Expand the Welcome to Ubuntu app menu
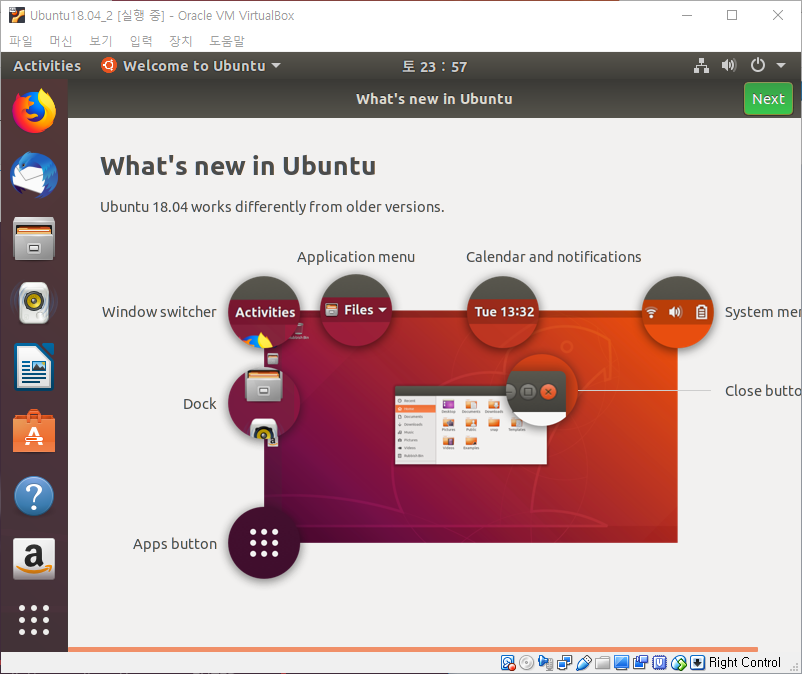802x674 pixels. point(191,66)
